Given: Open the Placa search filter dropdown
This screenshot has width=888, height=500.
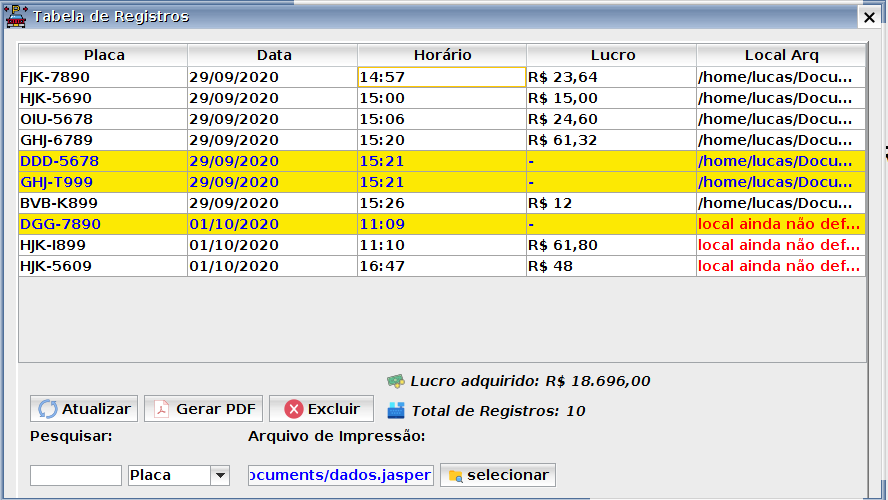Looking at the screenshot, I should coord(220,475).
